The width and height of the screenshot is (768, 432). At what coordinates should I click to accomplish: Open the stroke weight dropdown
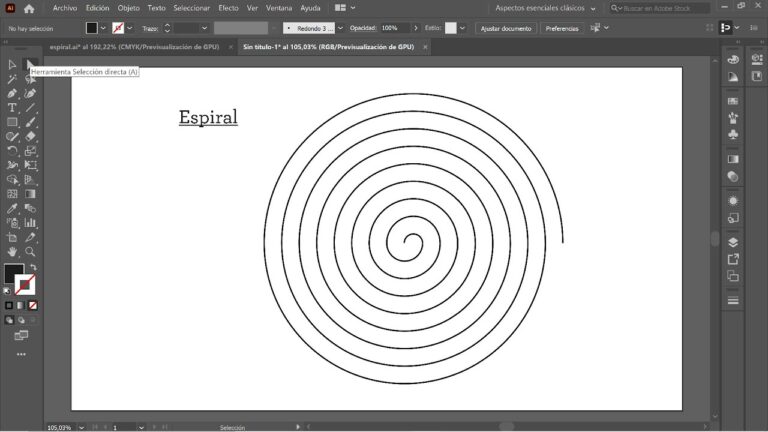[204, 28]
